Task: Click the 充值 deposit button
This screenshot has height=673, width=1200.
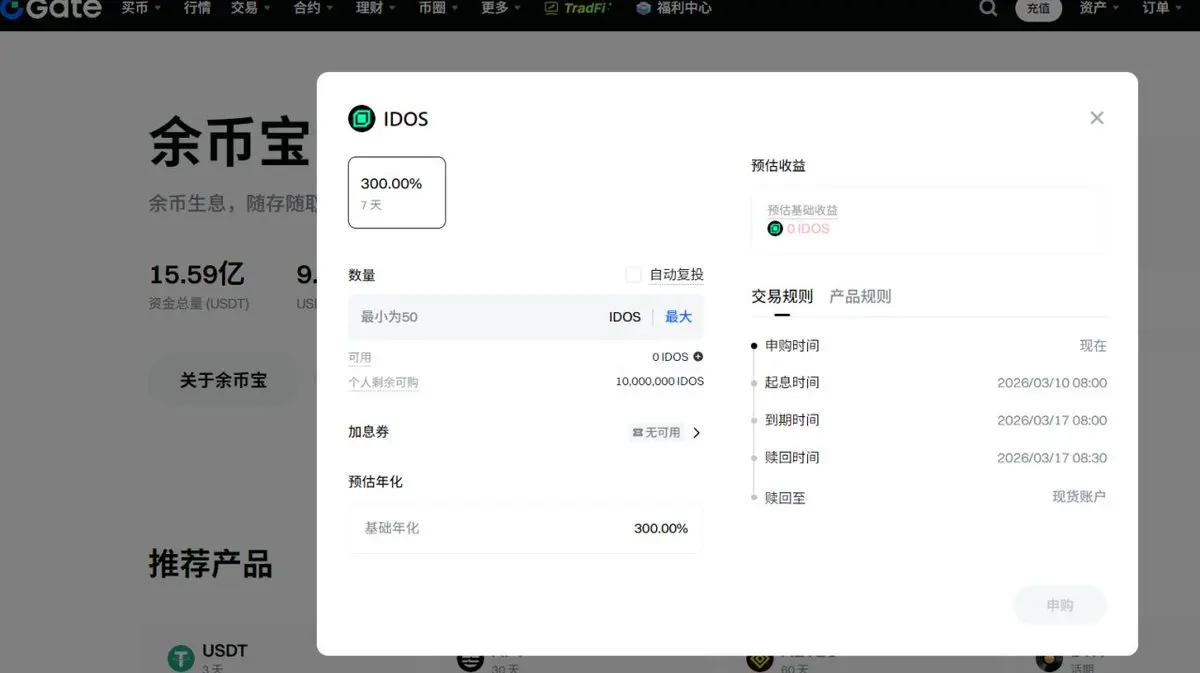Action: (1039, 9)
